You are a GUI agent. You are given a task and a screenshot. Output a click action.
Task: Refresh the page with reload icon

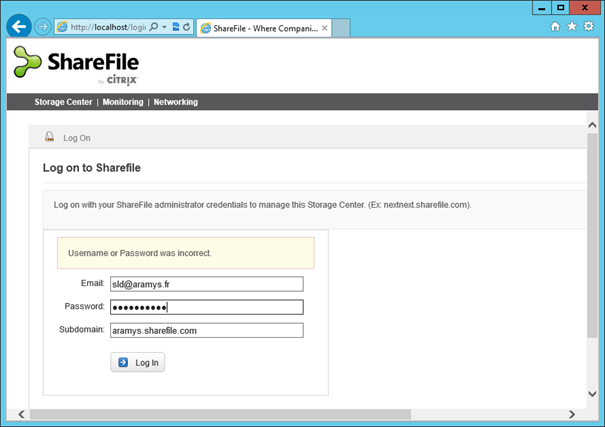coord(187,27)
